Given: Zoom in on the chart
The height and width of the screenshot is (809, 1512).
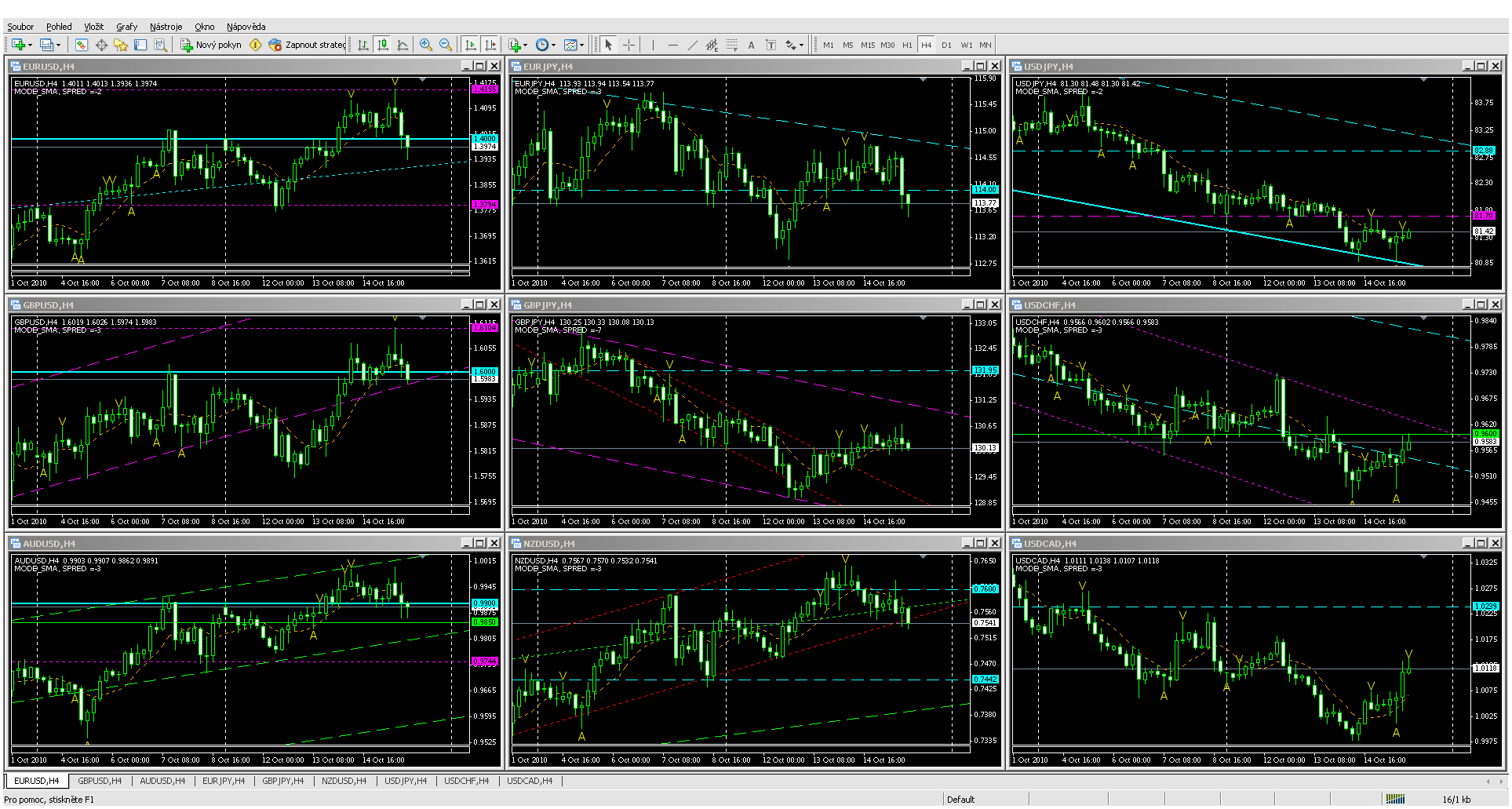Looking at the screenshot, I should click(x=425, y=45).
